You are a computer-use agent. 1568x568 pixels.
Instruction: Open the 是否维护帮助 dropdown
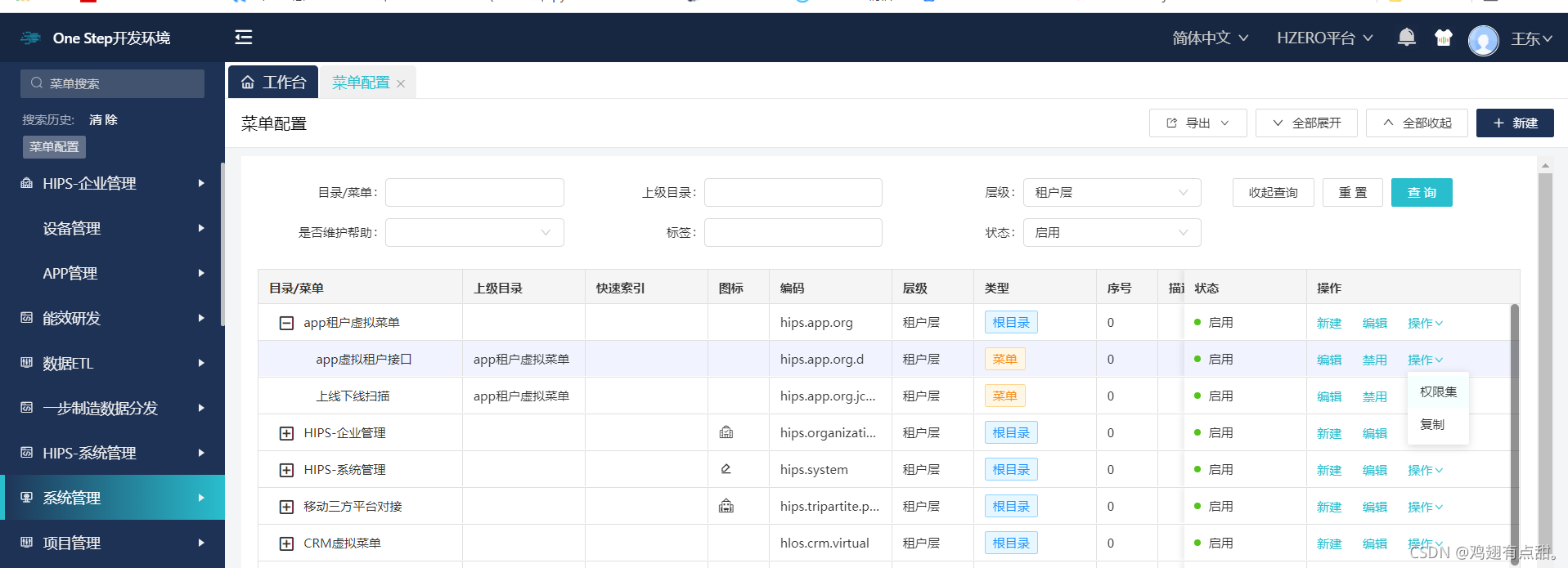[x=474, y=232]
